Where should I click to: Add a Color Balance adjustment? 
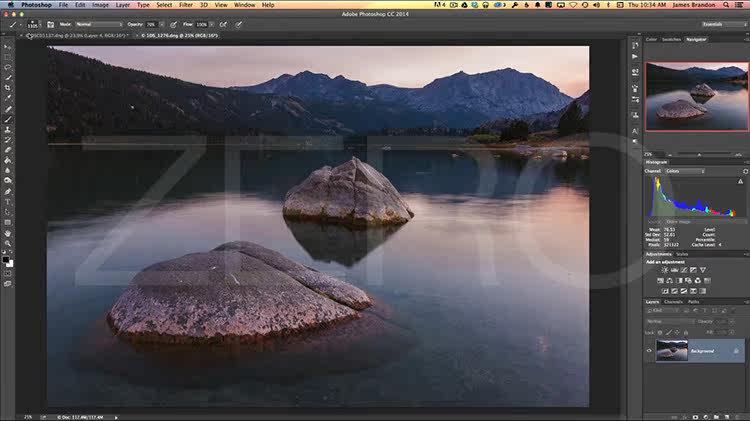(670, 281)
